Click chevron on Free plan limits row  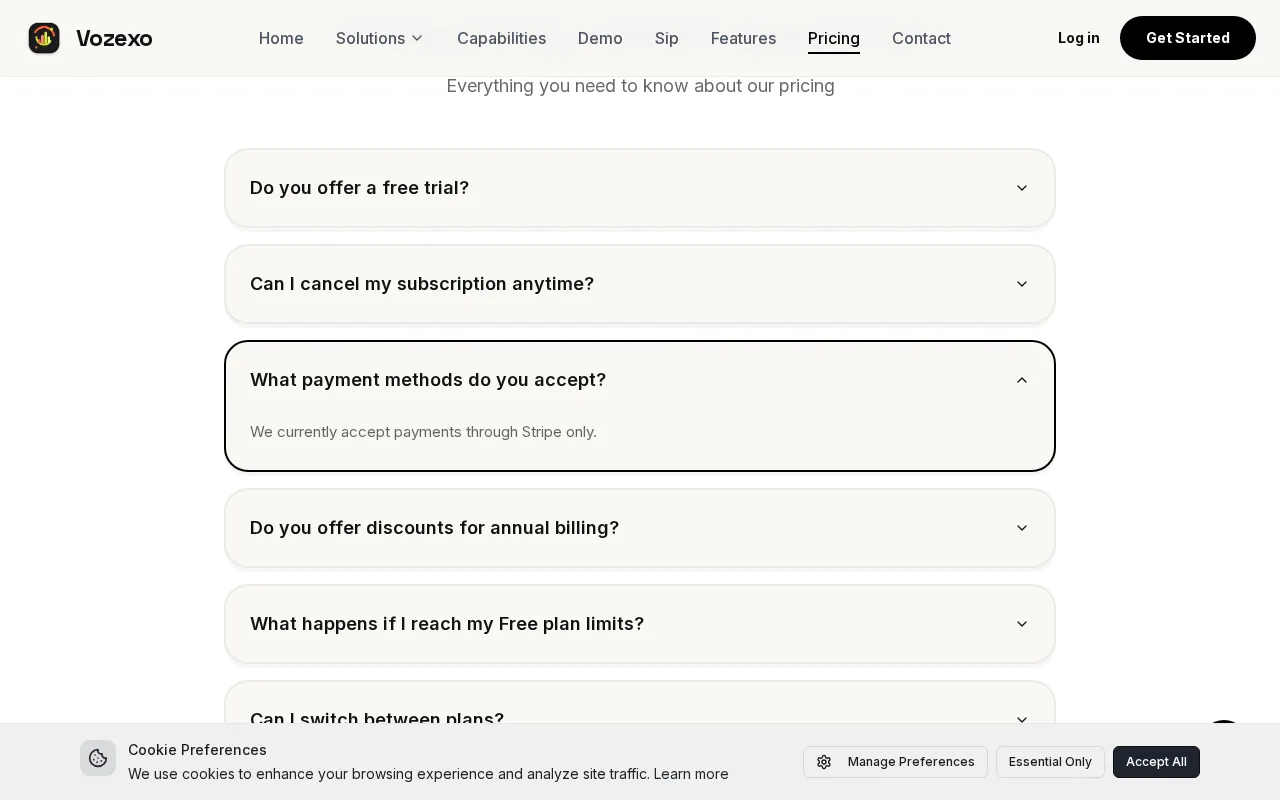[x=1022, y=624]
